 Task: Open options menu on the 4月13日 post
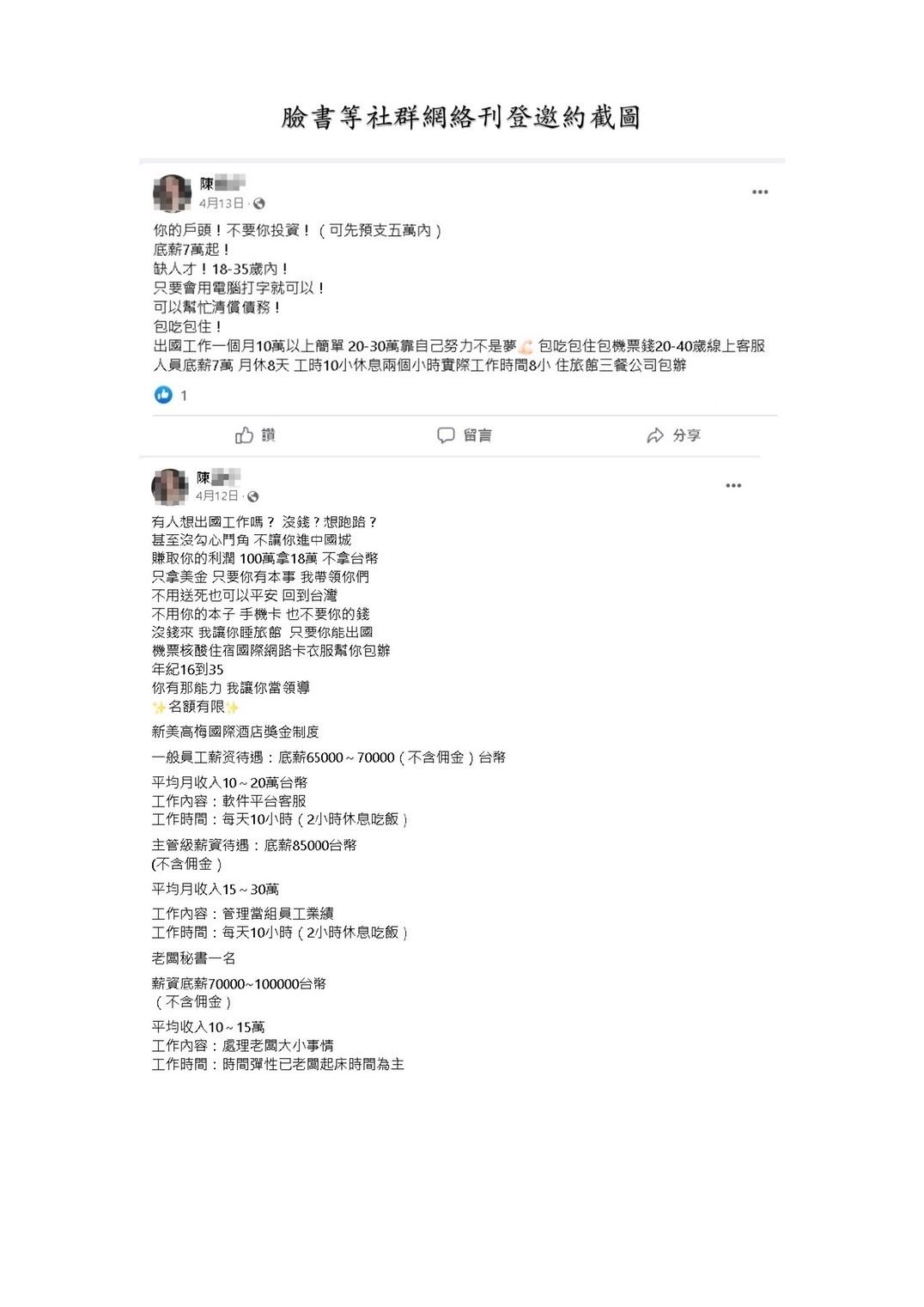(760, 192)
